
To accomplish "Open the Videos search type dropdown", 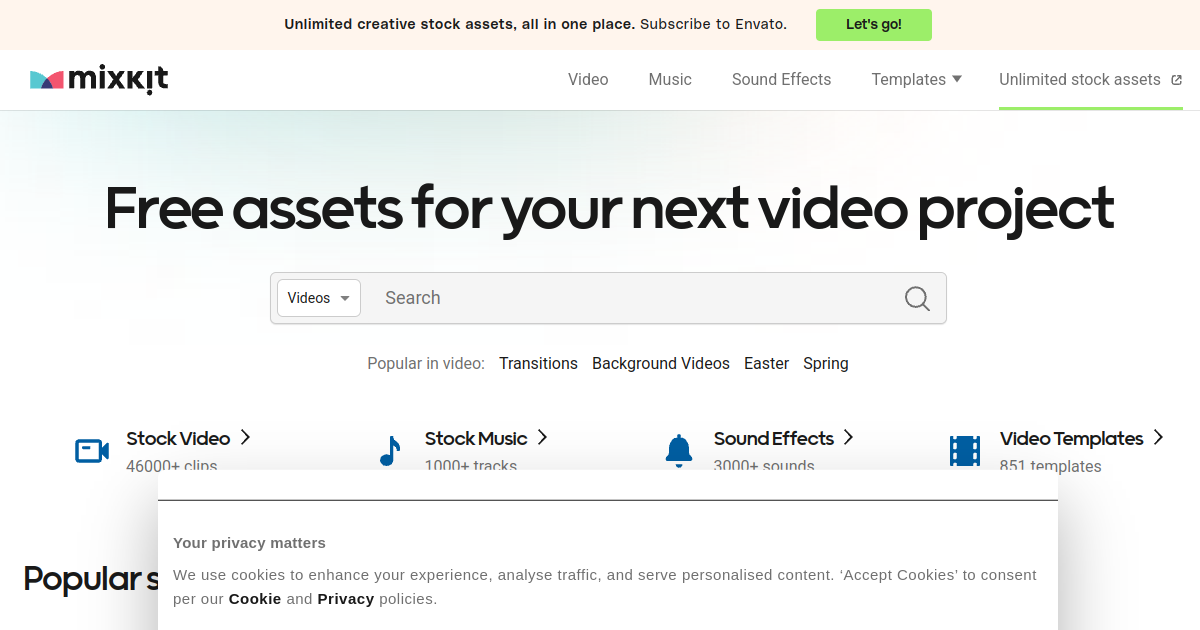I will point(318,298).
